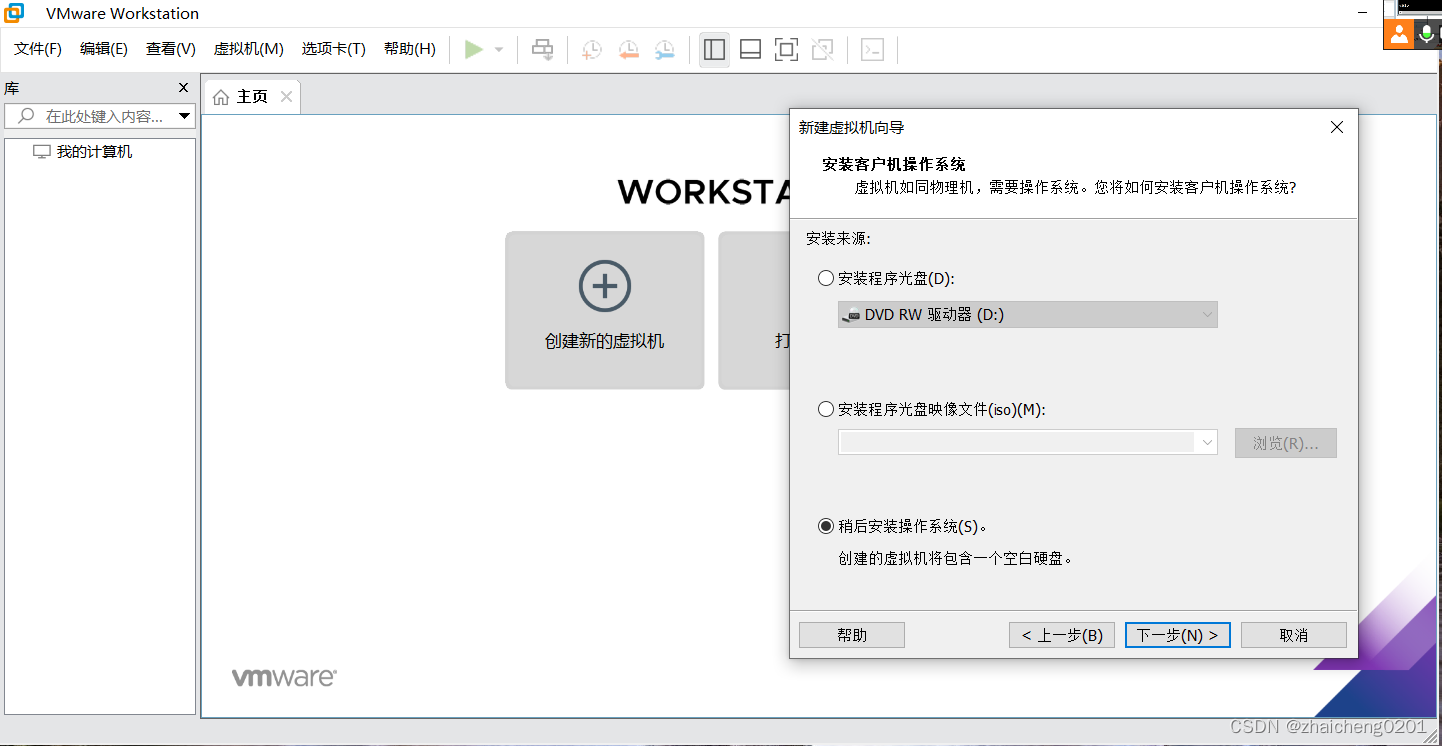
Task: Click the 取消 button
Action: pos(1294,635)
